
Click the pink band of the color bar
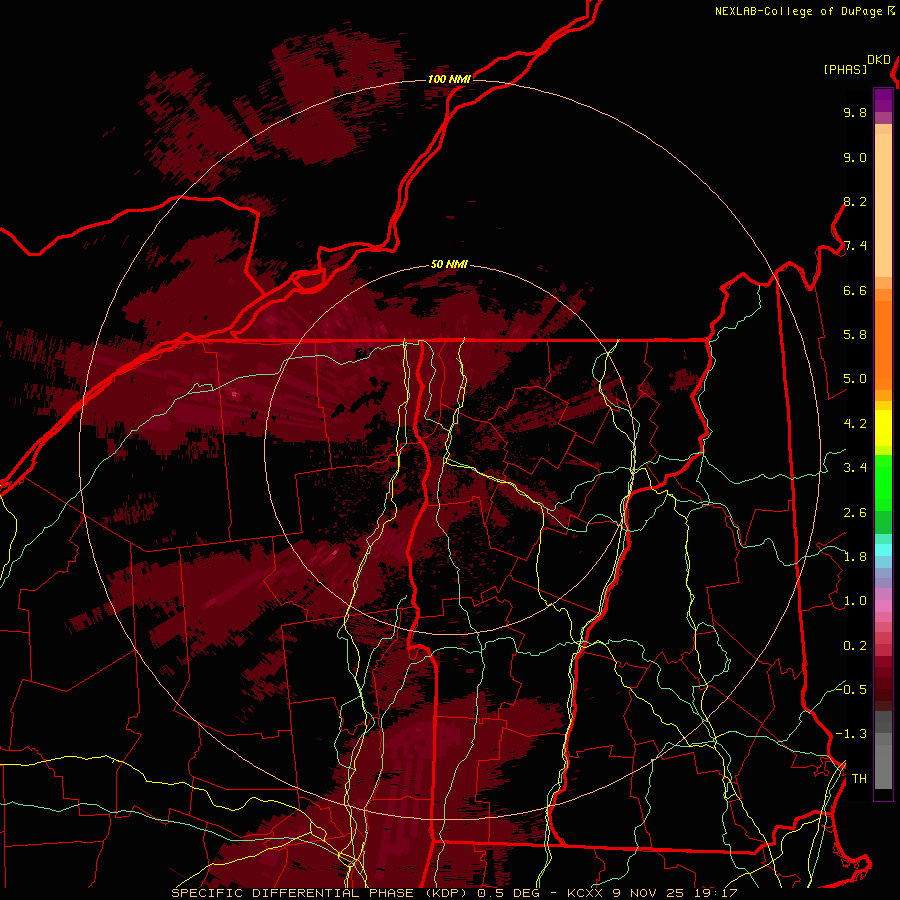point(883,606)
